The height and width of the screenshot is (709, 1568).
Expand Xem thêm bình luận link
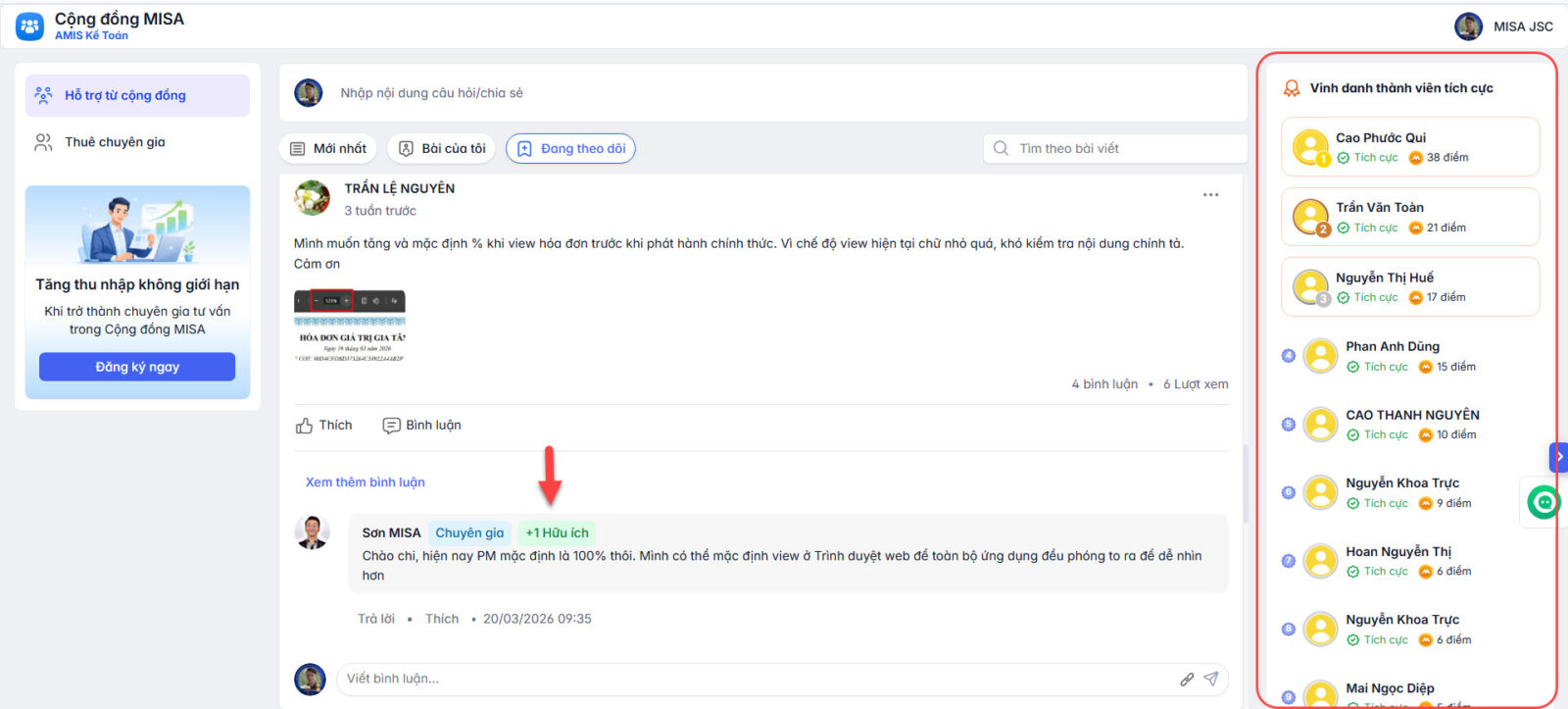pyautogui.click(x=365, y=482)
